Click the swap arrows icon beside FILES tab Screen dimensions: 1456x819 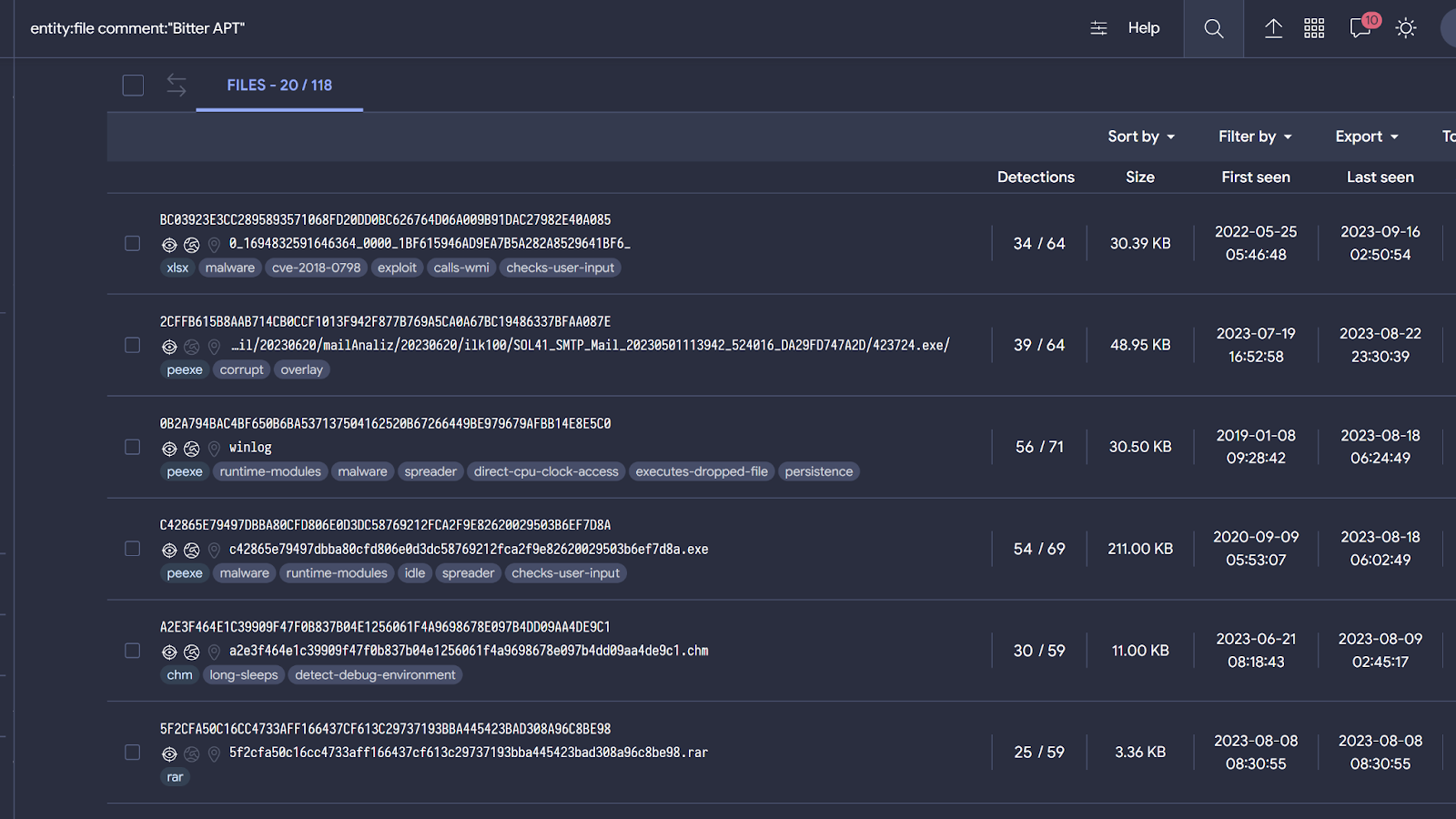177,85
